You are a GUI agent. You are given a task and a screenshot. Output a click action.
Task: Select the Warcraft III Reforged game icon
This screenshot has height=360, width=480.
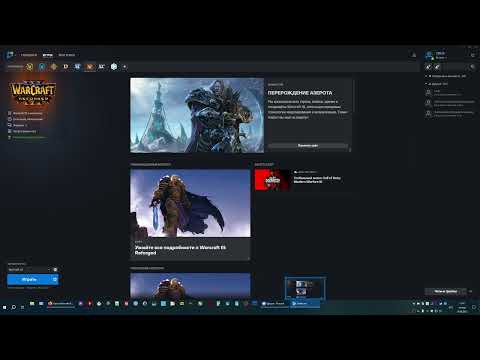click(x=90, y=67)
